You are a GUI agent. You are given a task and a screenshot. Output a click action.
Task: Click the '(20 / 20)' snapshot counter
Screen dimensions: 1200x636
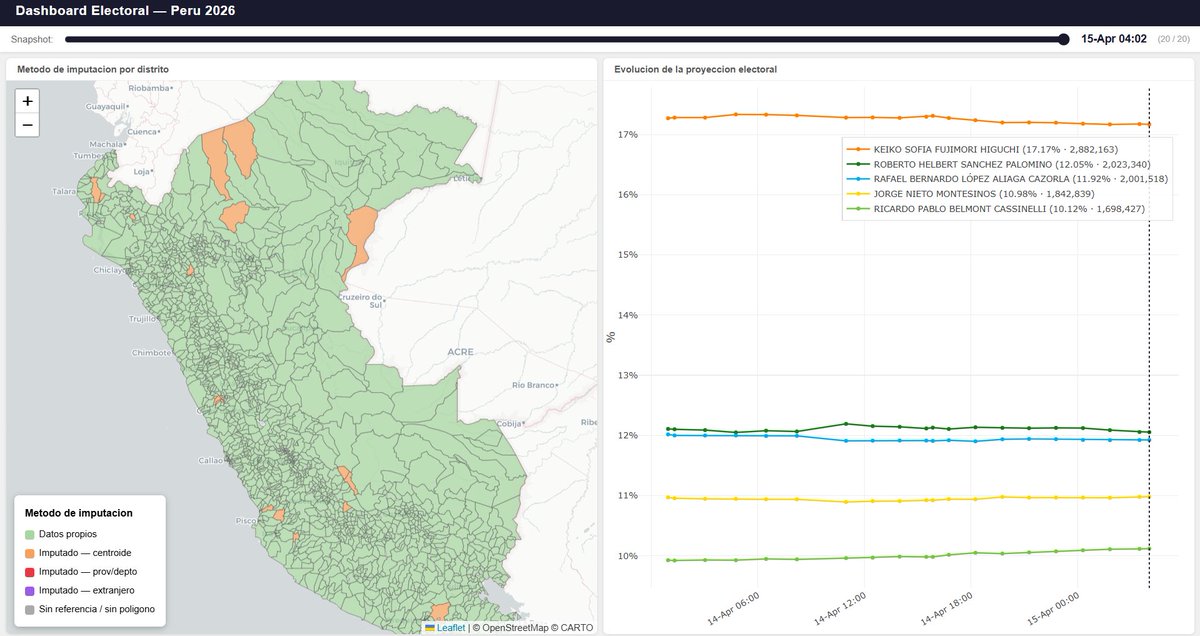click(1173, 39)
